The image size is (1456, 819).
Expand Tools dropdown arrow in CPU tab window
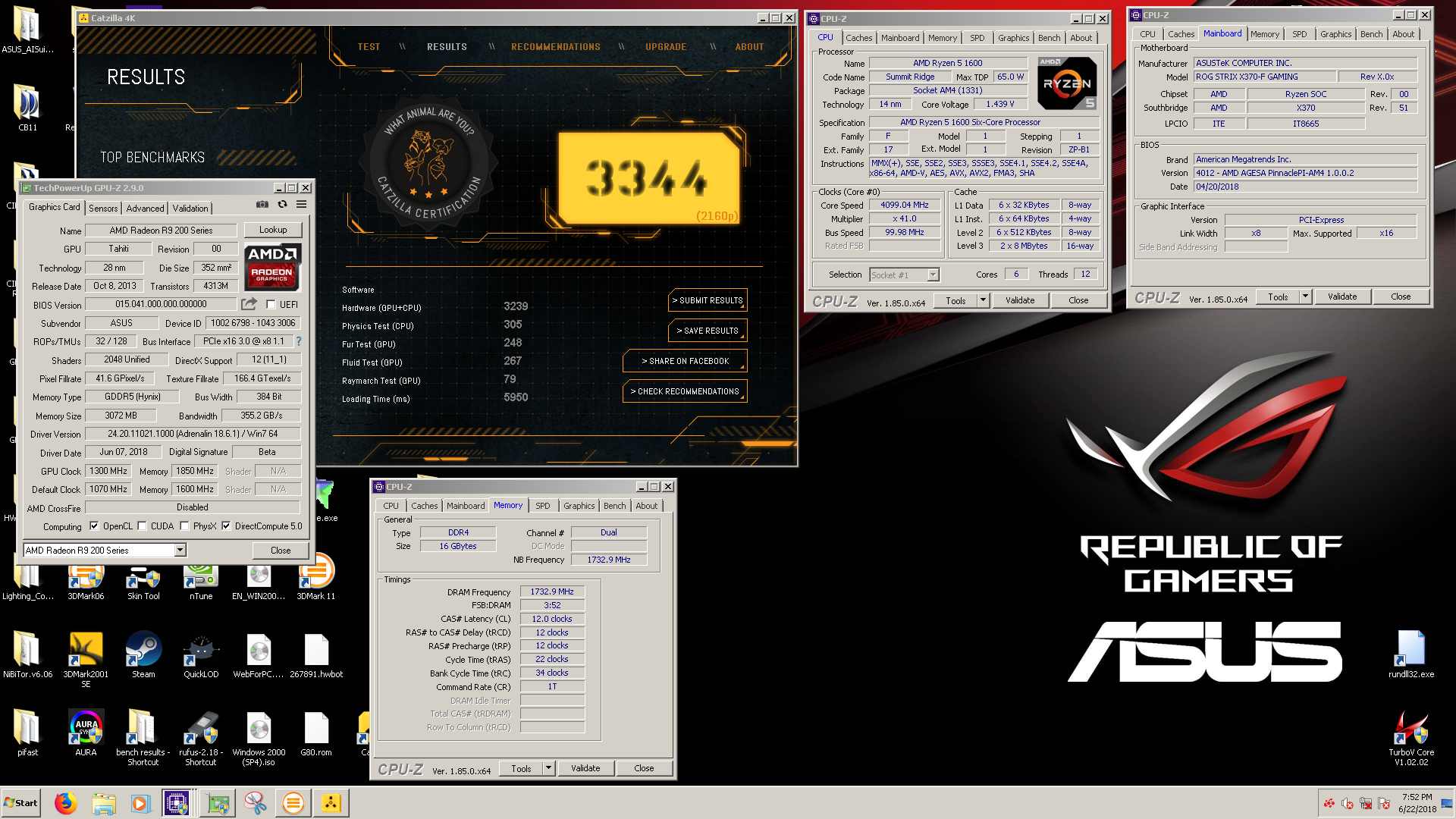984,300
